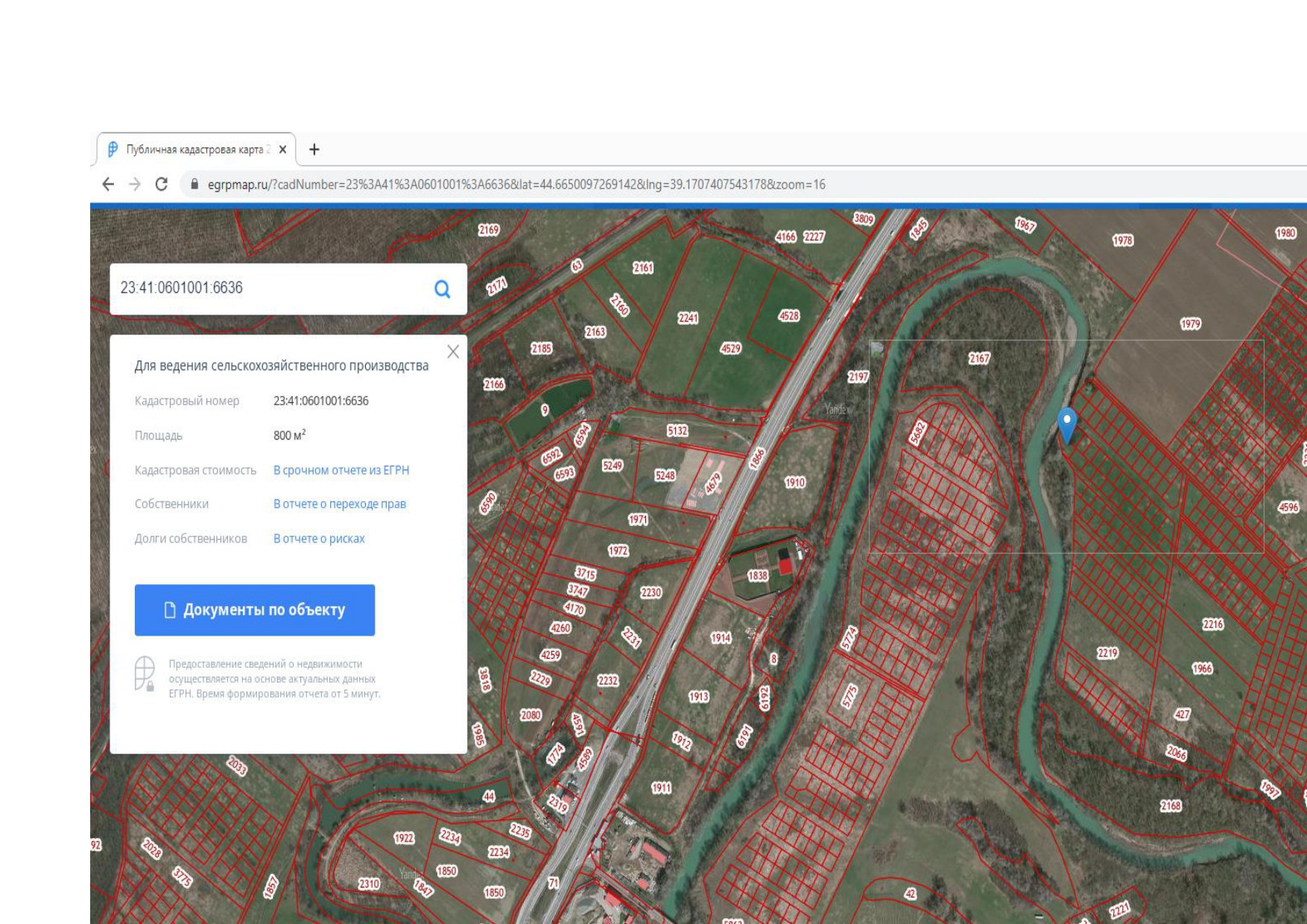Click parcel label 427 on the map
Image resolution: width=1307 pixels, height=924 pixels.
point(1182,715)
